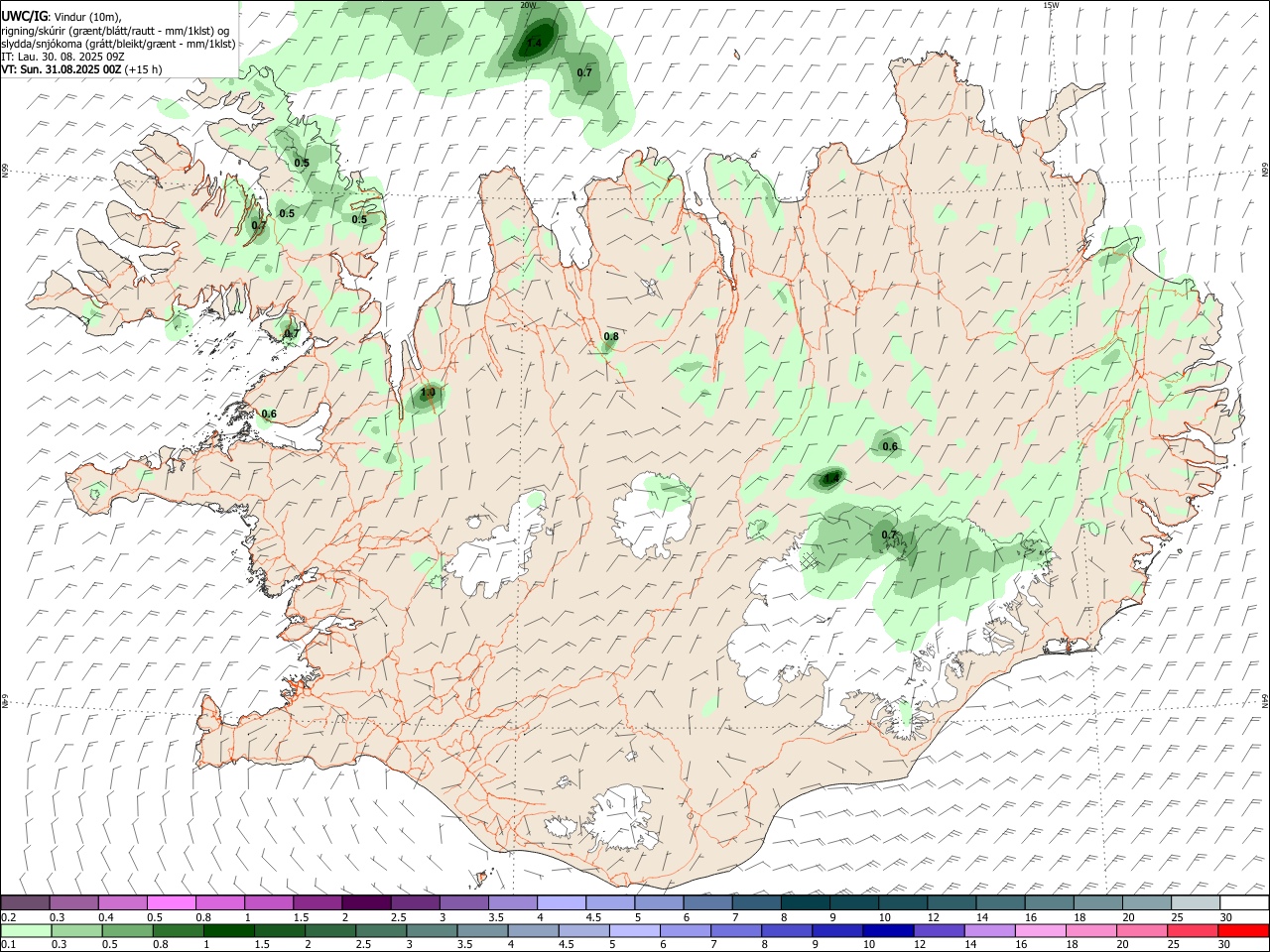Image resolution: width=1270 pixels, height=952 pixels.
Task: Click the 0.8 precipitation value on the map
Action: tap(611, 337)
